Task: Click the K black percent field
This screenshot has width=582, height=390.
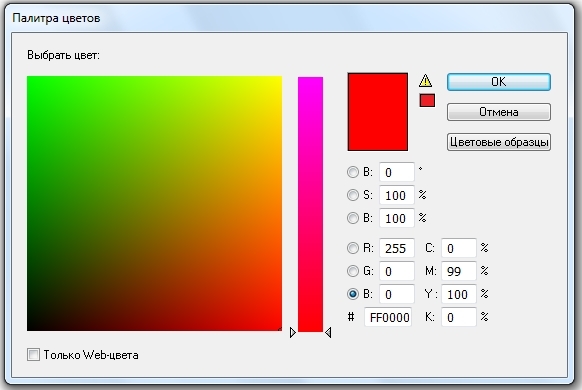Action: [x=459, y=317]
